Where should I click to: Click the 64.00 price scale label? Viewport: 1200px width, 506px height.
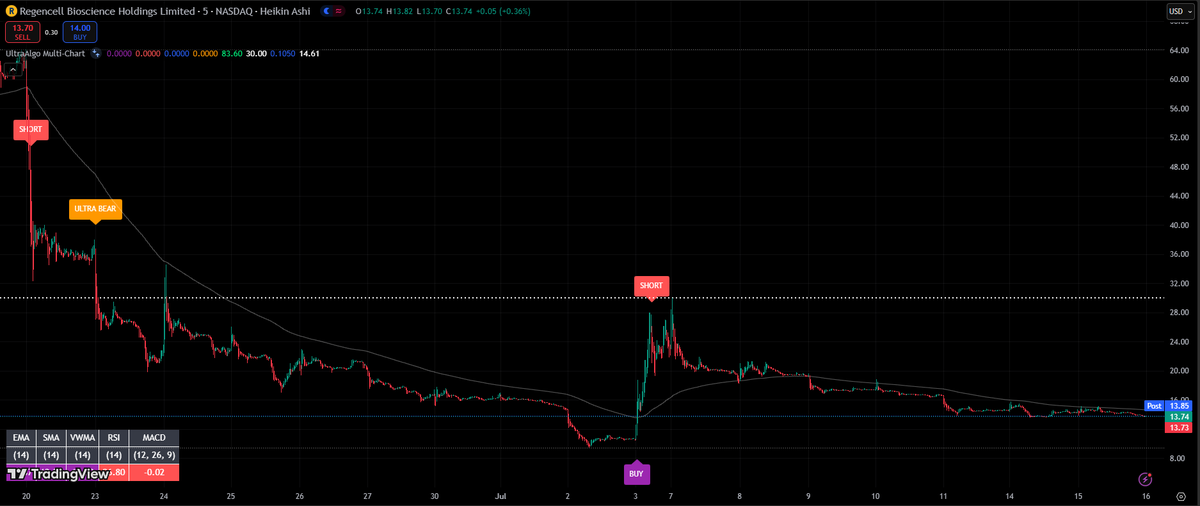1178,50
